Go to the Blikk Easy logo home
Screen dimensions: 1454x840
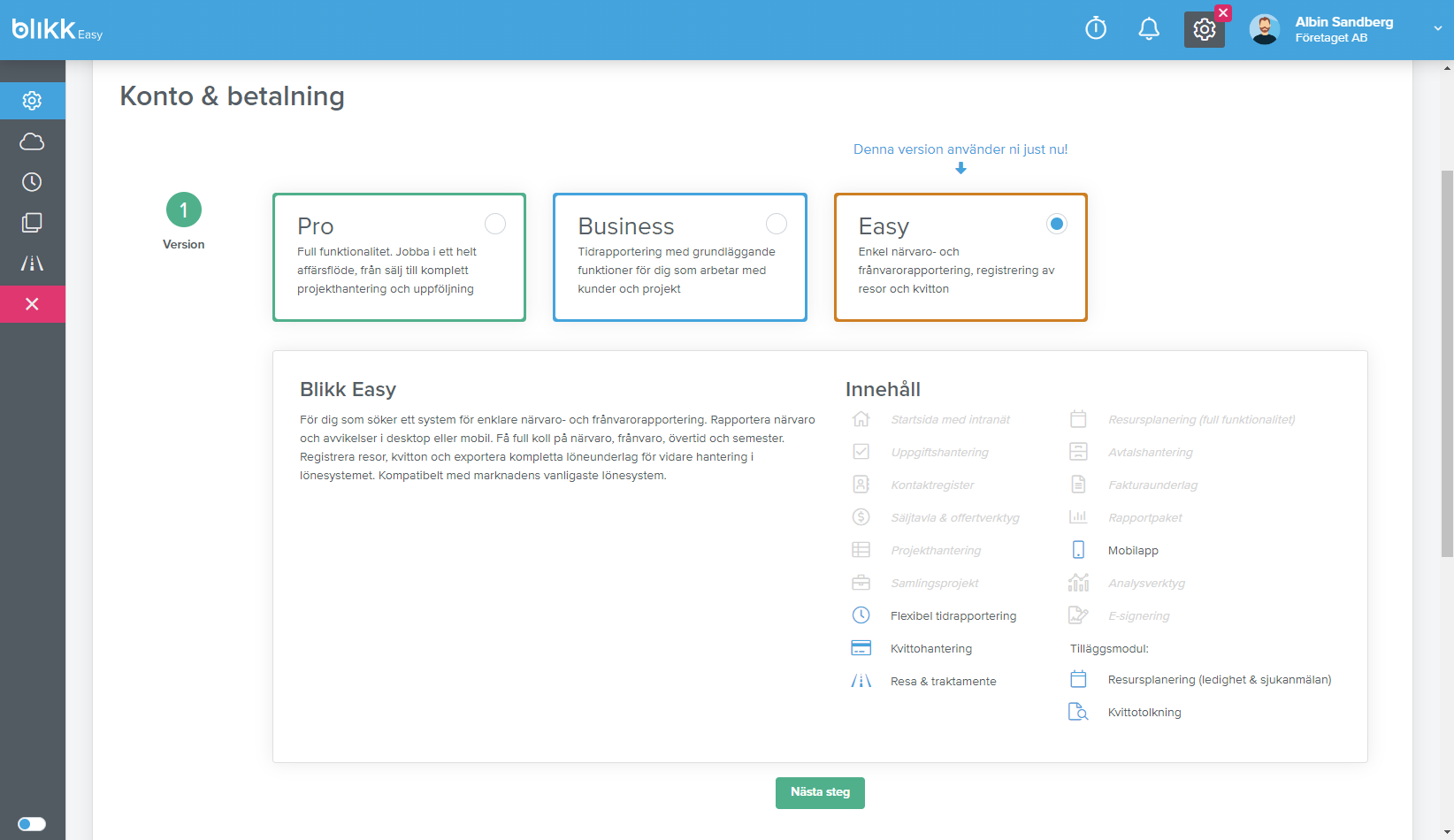(57, 29)
